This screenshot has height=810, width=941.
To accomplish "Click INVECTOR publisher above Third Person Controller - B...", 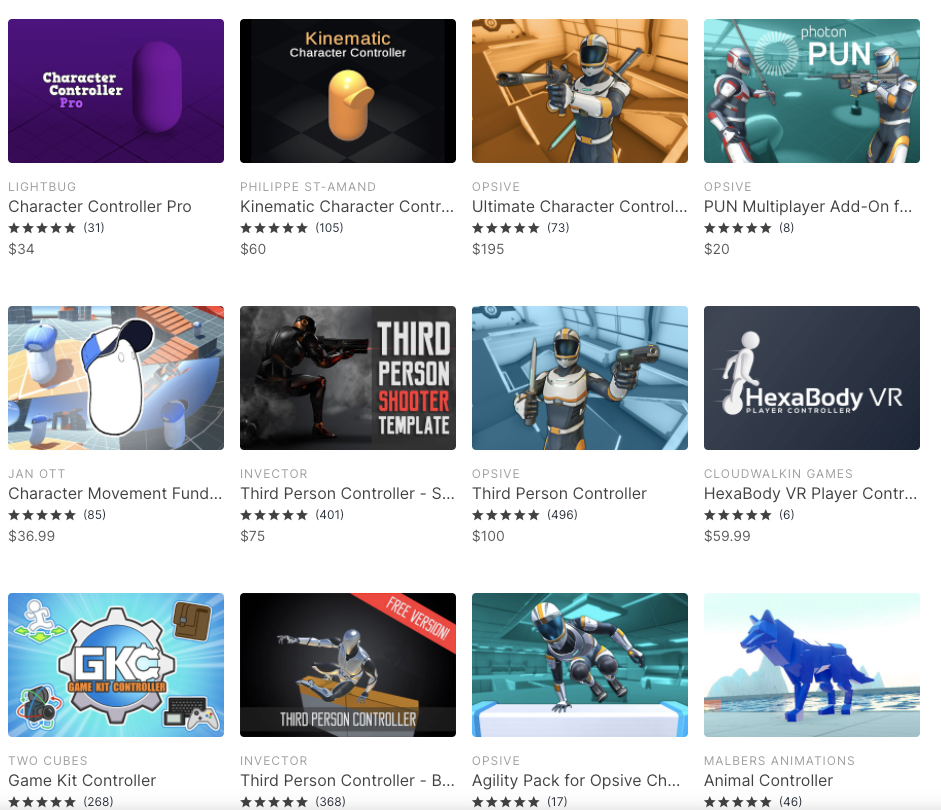I will (274, 760).
